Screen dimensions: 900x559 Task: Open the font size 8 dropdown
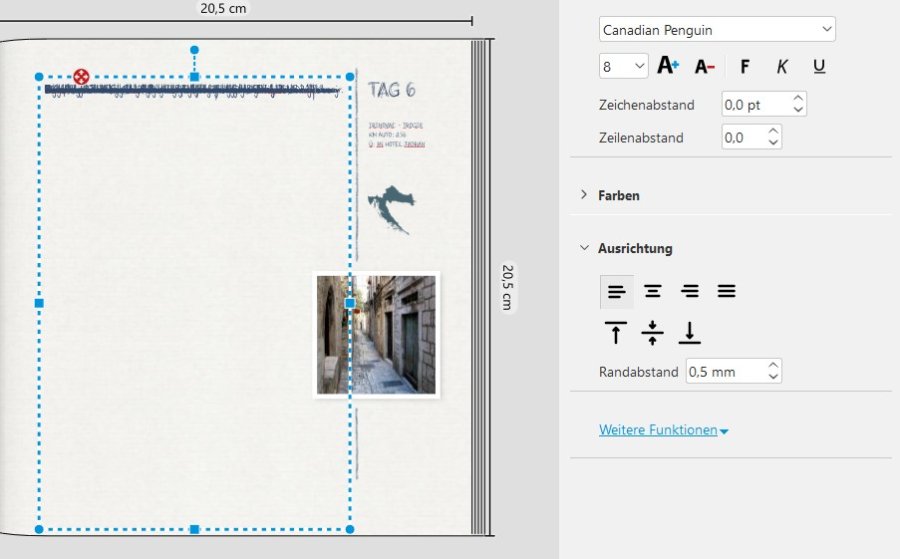pyautogui.click(x=624, y=67)
